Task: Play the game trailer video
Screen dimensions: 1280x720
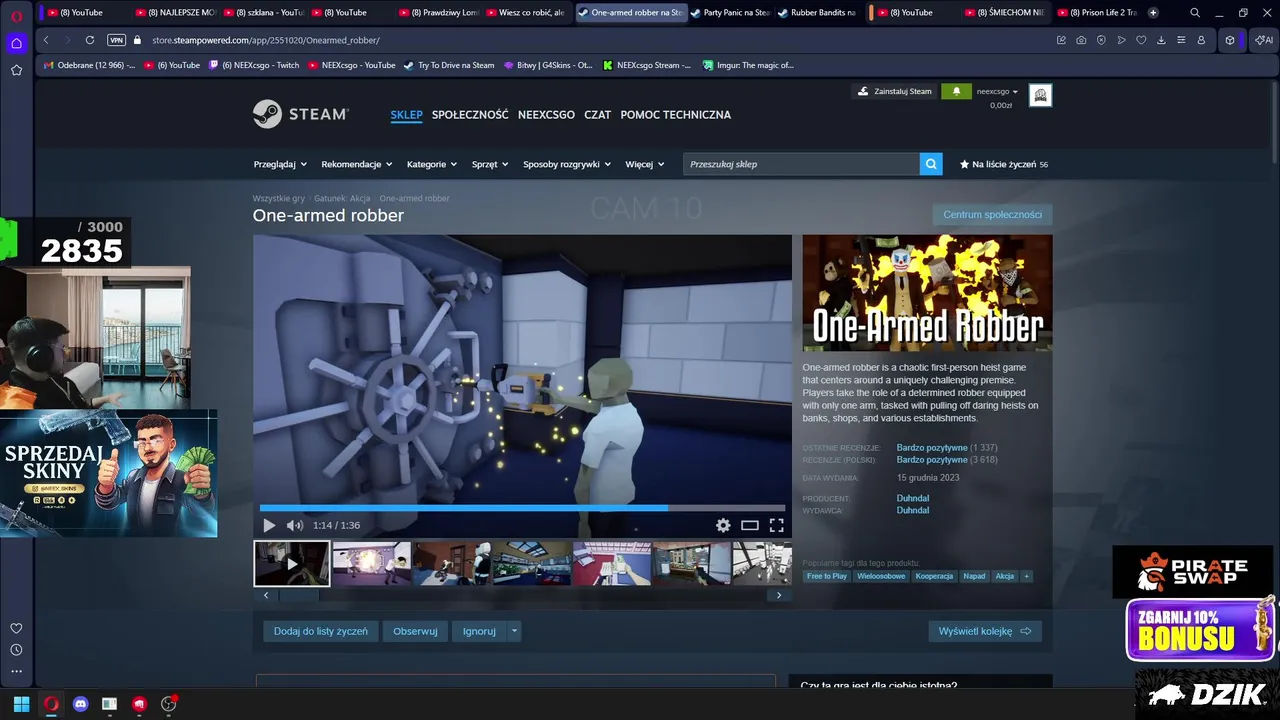Action: [269, 525]
